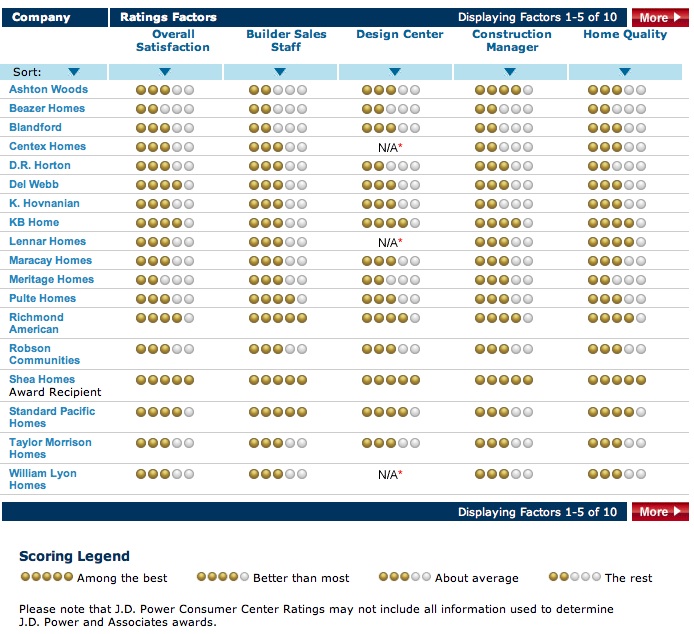
Task: Open Del Webb company link
Action: (34, 184)
